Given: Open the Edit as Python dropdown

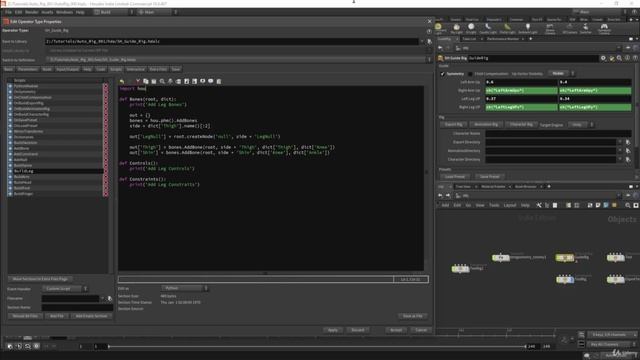Looking at the screenshot, I should (184, 288).
